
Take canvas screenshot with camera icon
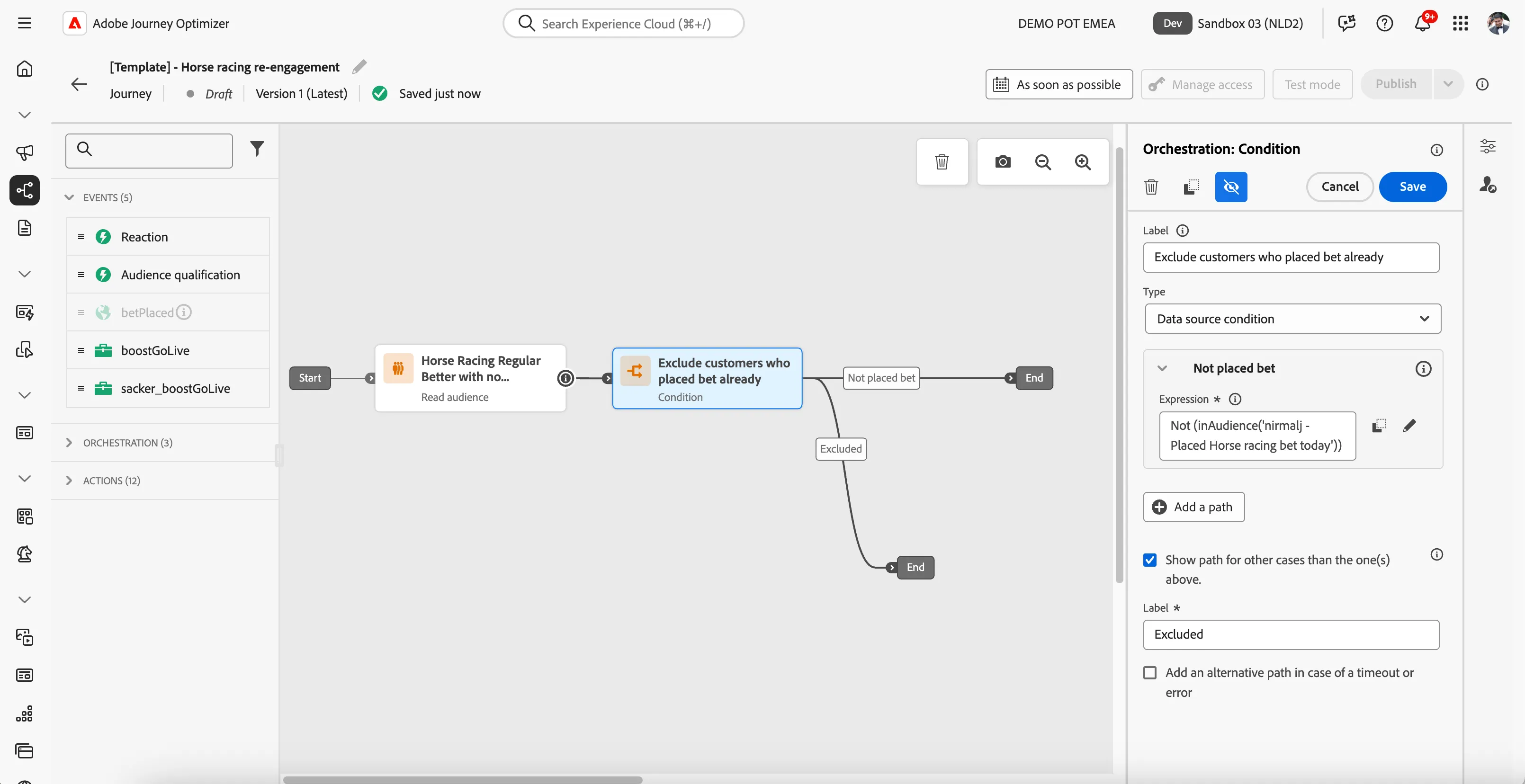point(1002,161)
